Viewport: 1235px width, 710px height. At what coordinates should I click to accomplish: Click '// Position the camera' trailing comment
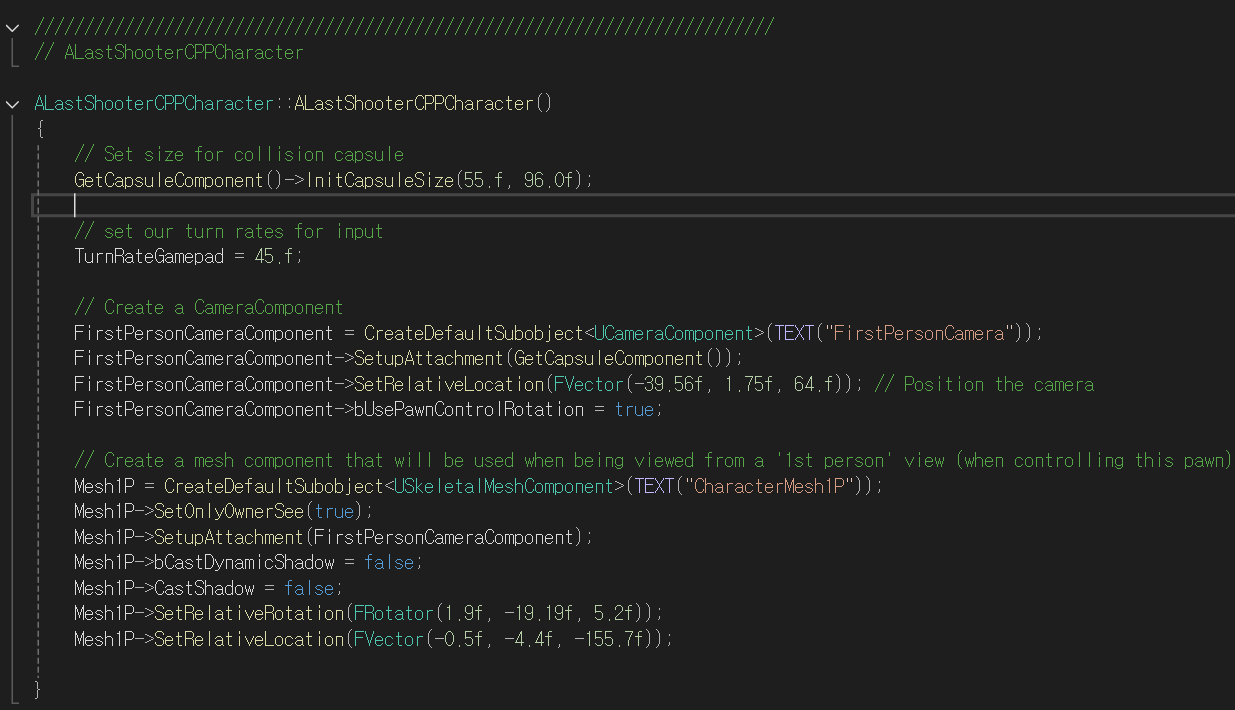[x=984, y=384]
